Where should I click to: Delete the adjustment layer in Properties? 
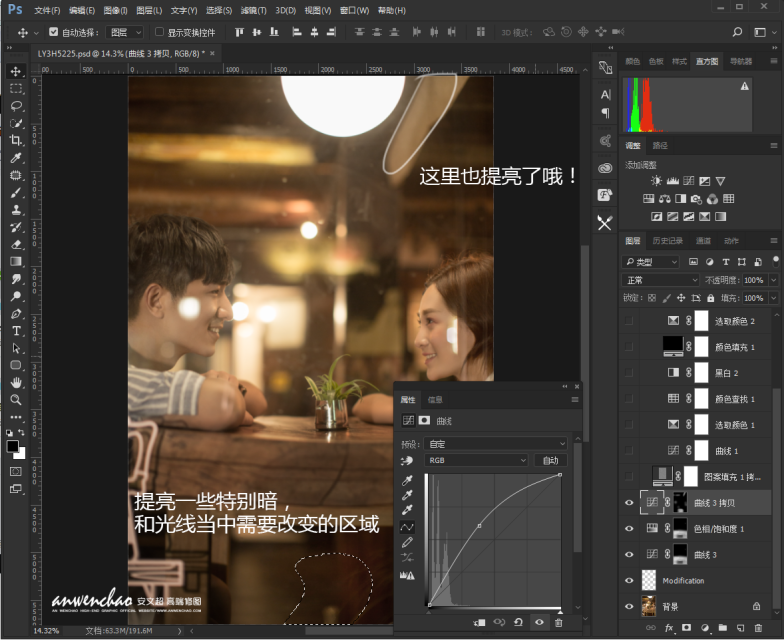pyautogui.click(x=558, y=622)
